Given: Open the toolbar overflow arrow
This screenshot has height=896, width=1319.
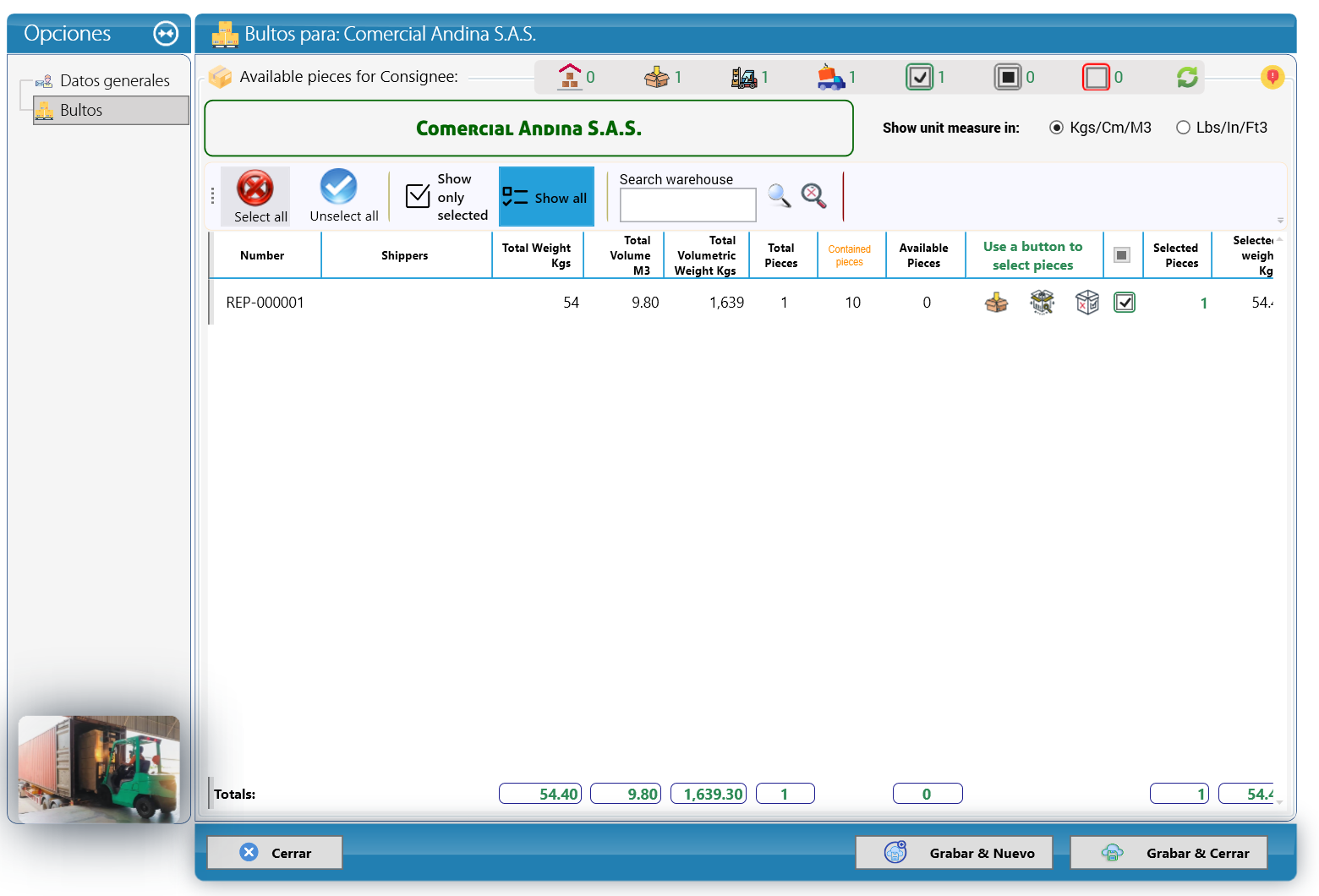Looking at the screenshot, I should [x=1280, y=221].
